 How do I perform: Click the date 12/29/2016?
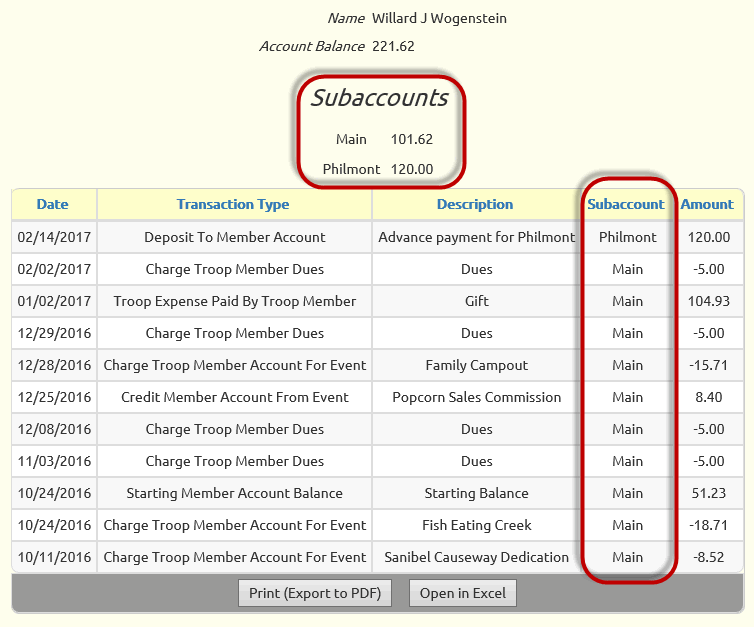(x=54, y=333)
